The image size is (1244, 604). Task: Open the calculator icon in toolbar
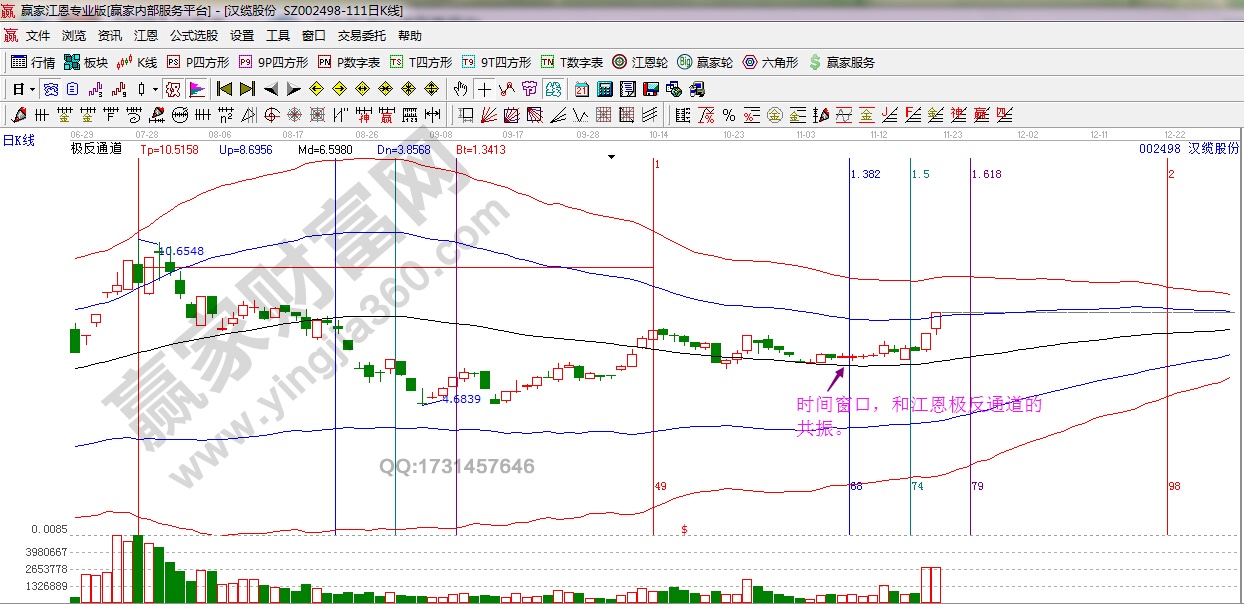click(x=604, y=89)
